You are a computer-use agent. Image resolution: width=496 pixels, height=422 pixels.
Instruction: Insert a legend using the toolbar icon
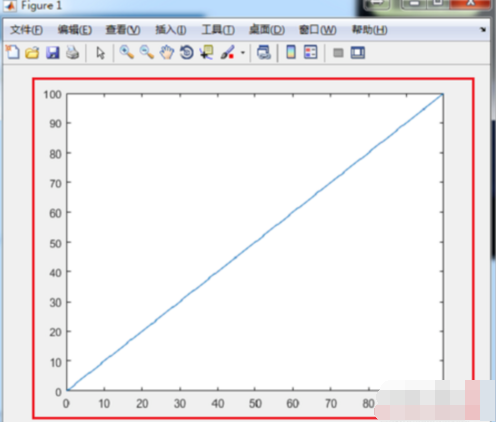[310, 52]
